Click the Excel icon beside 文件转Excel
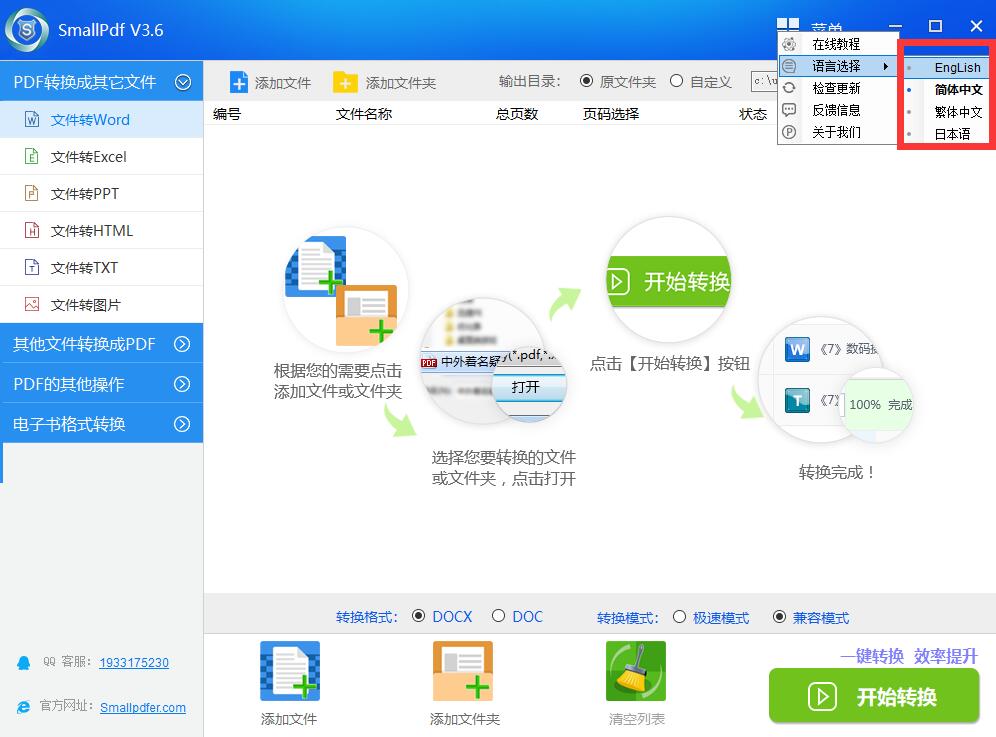Viewport: 996px width, 737px height. tap(32, 156)
